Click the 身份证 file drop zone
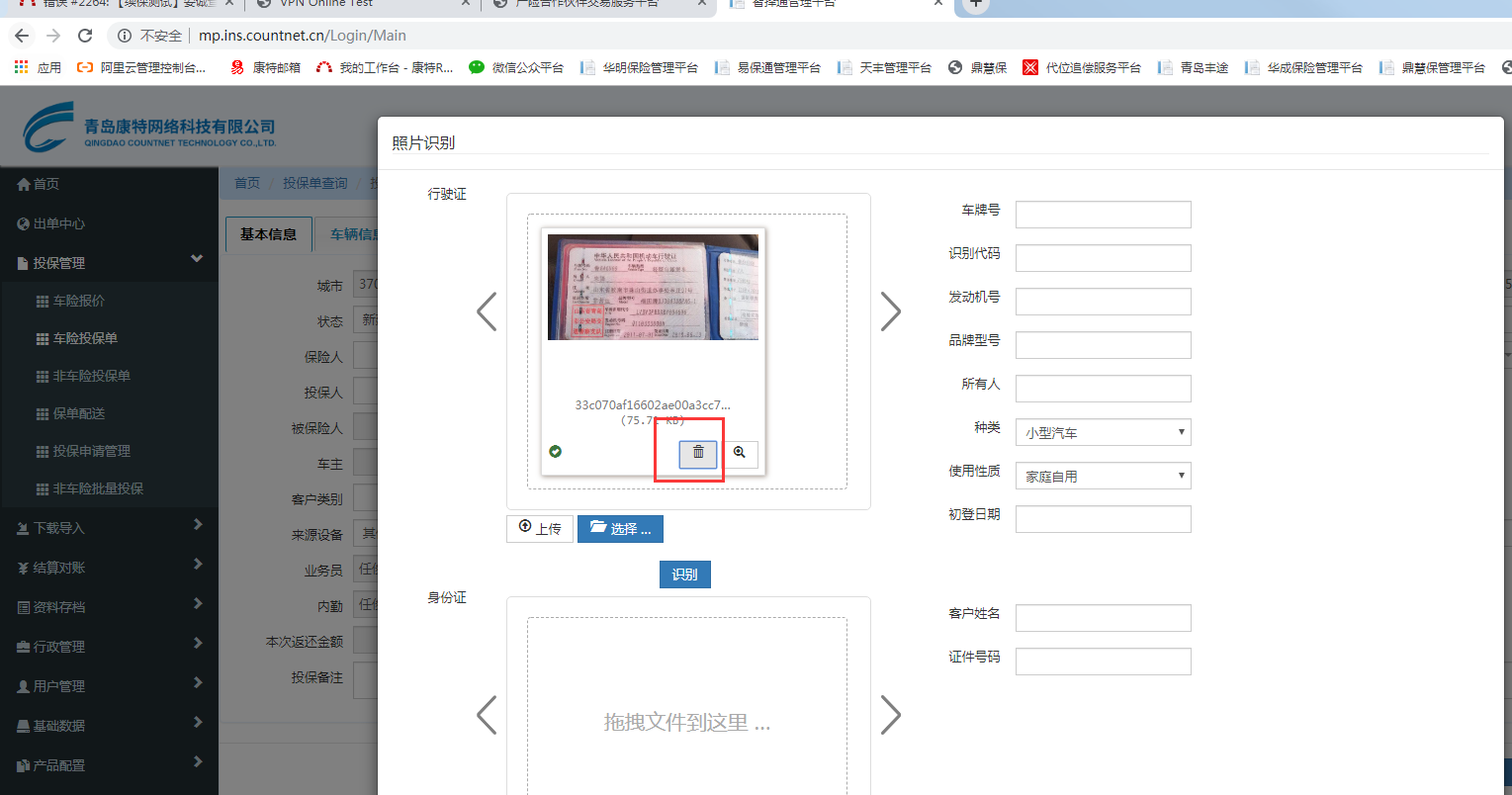 tap(687, 706)
